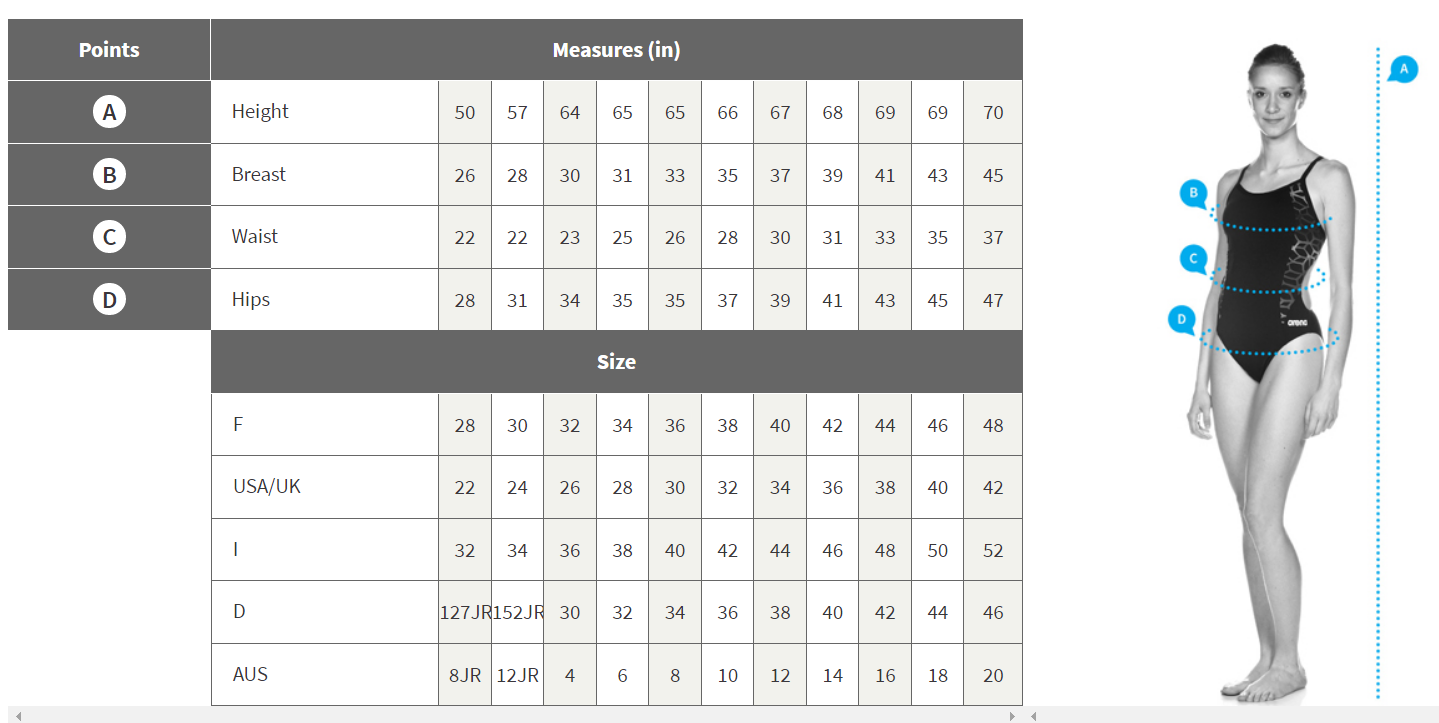Click the 127JR cell in the D row
This screenshot has width=1439, height=723.
coord(464,612)
